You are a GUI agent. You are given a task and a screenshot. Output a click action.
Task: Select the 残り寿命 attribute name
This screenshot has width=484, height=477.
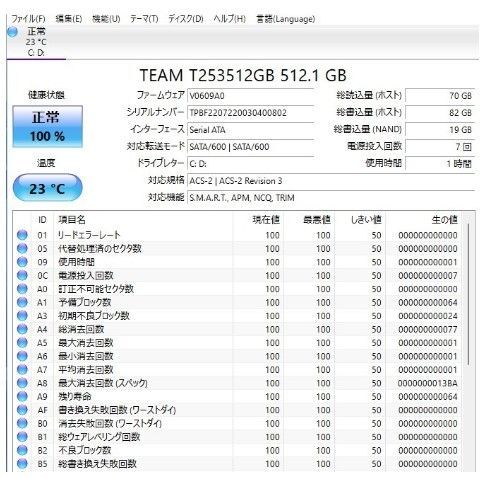point(75,396)
